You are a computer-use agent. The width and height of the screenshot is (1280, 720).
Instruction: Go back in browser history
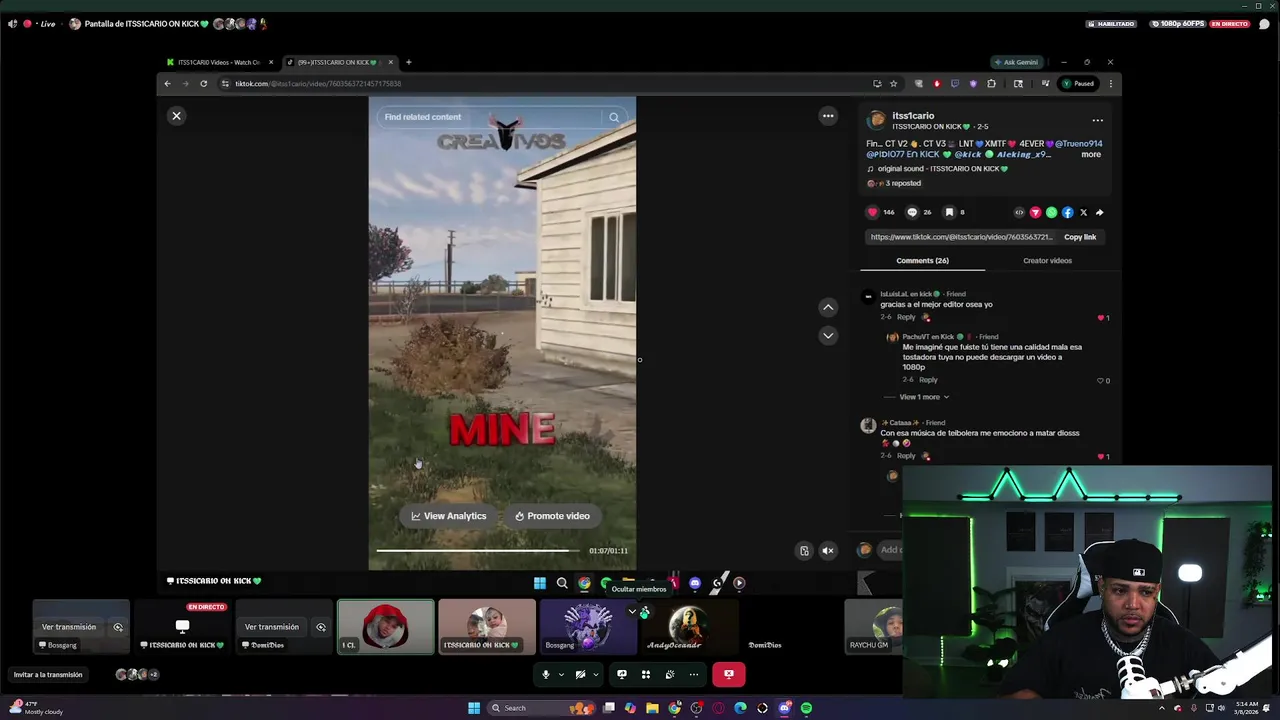(167, 84)
